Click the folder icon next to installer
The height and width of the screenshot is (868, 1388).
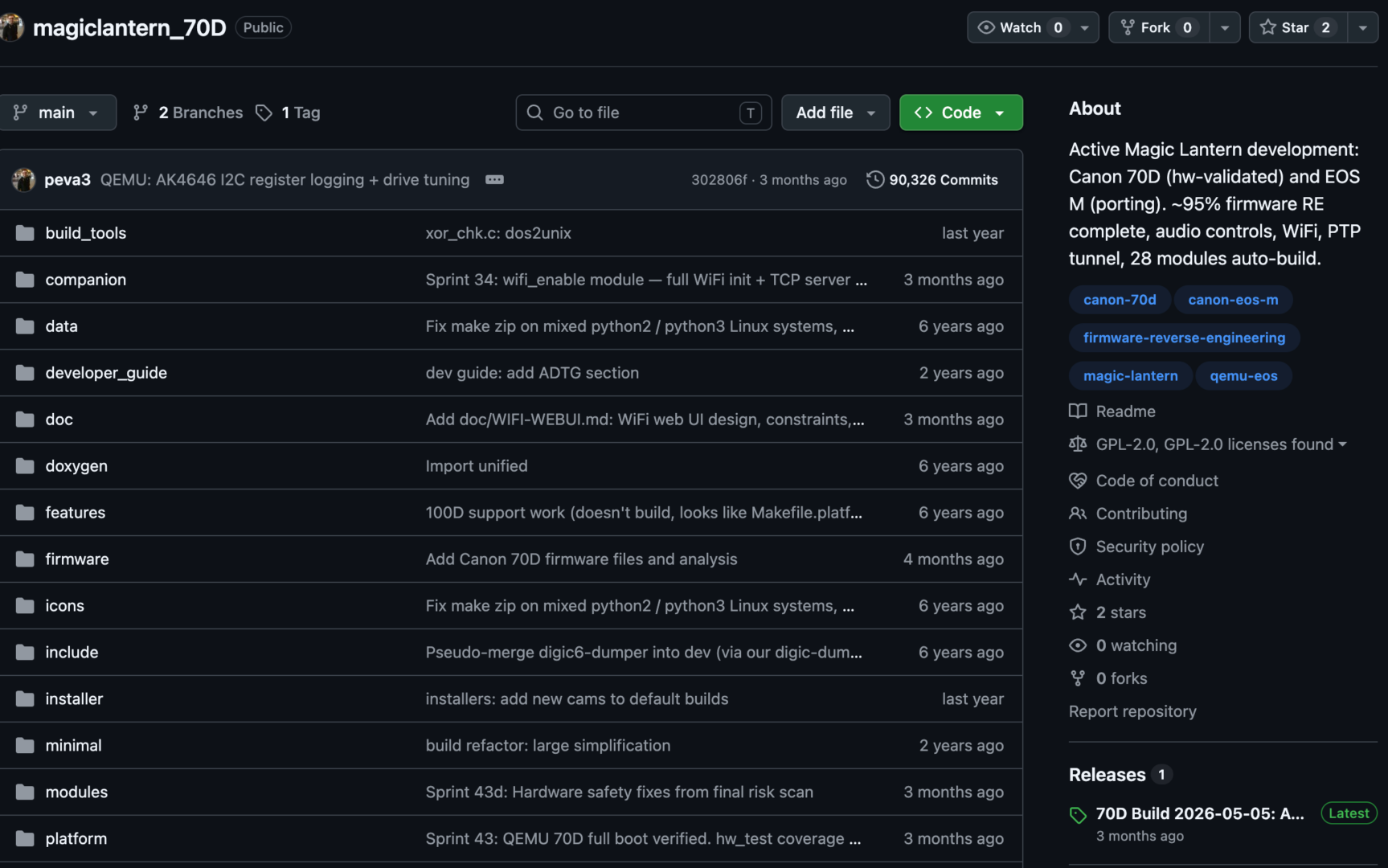coord(25,699)
